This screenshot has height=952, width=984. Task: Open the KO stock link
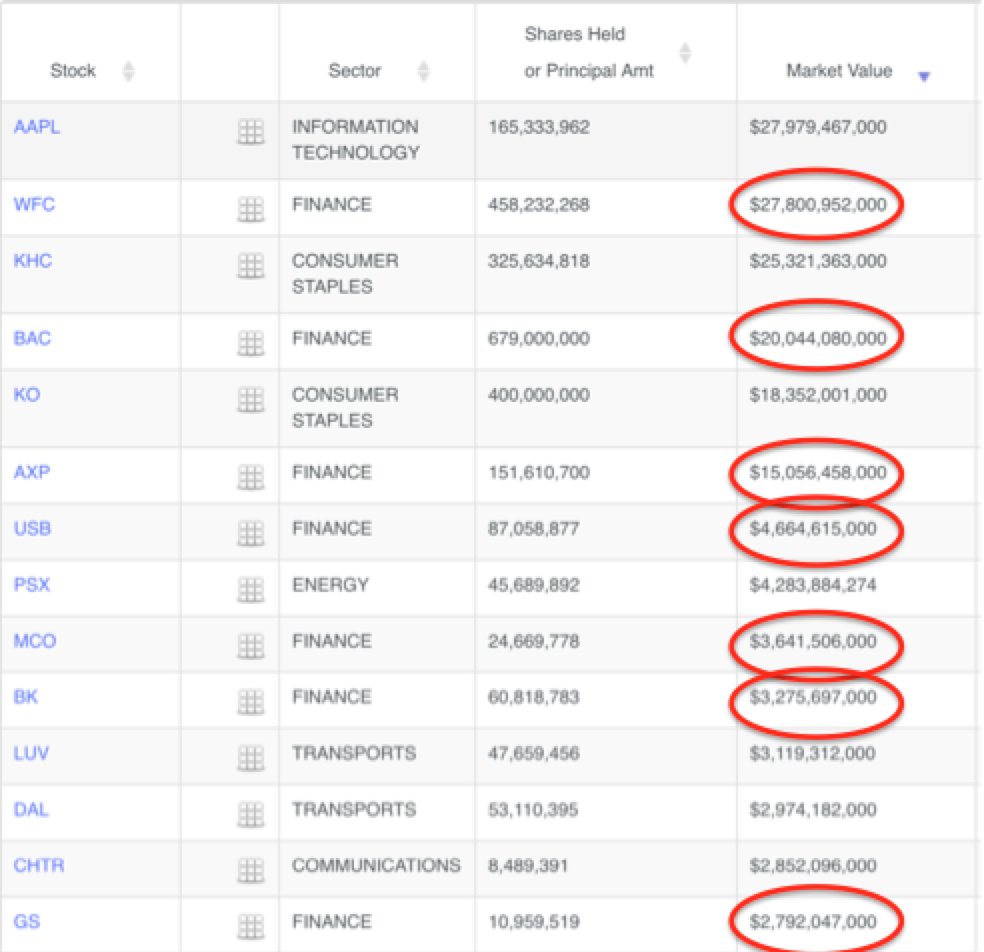click(27, 394)
